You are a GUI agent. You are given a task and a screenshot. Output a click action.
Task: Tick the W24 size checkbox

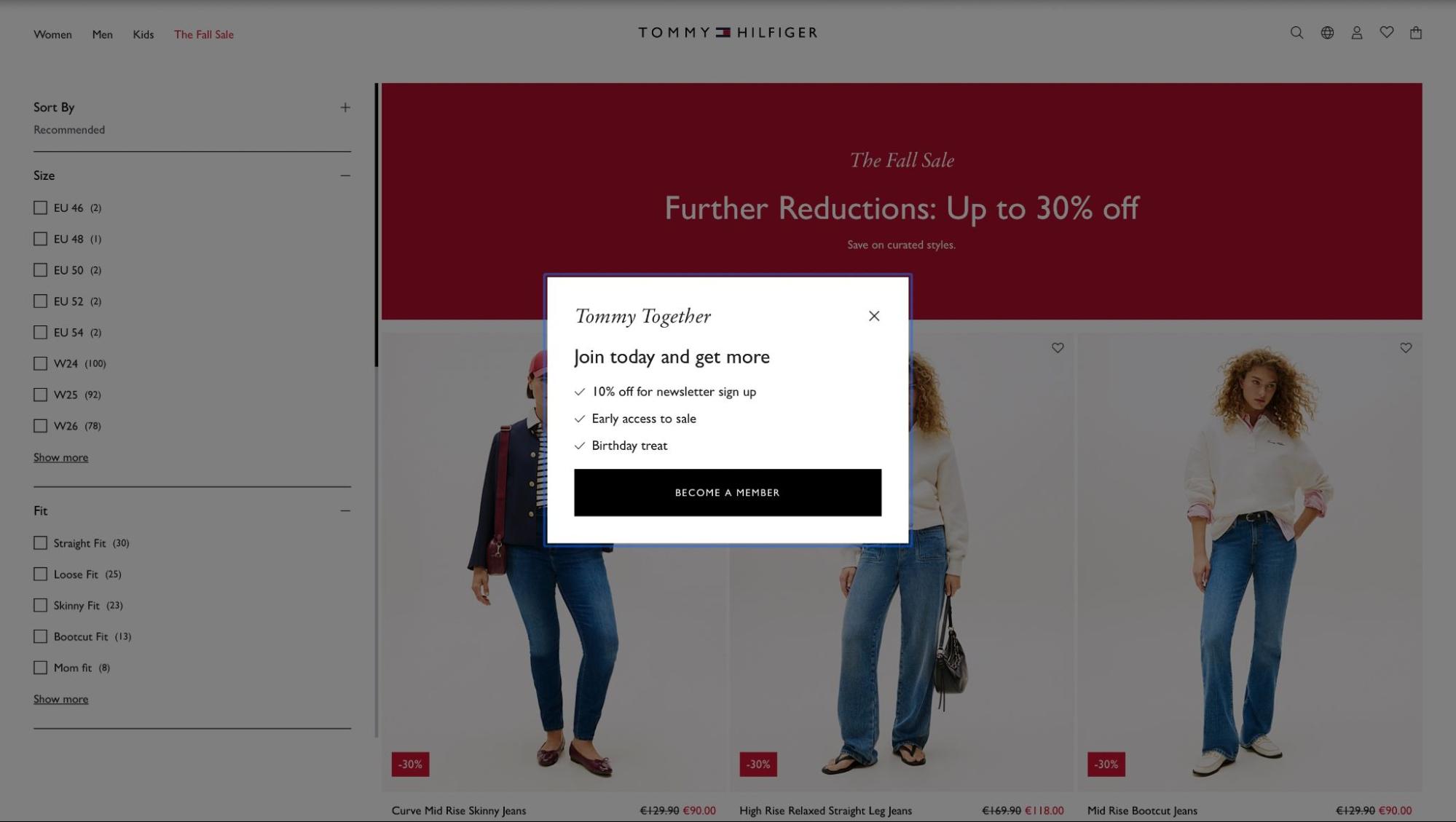tap(40, 364)
